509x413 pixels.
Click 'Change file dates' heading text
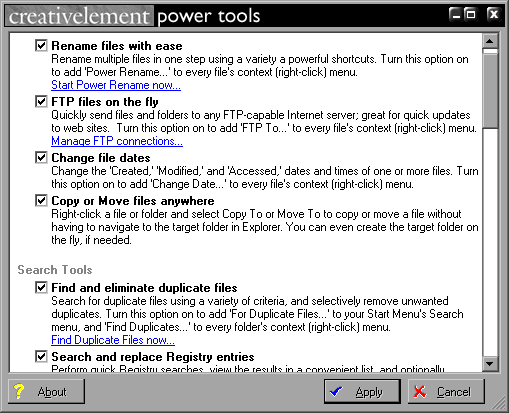point(101,158)
